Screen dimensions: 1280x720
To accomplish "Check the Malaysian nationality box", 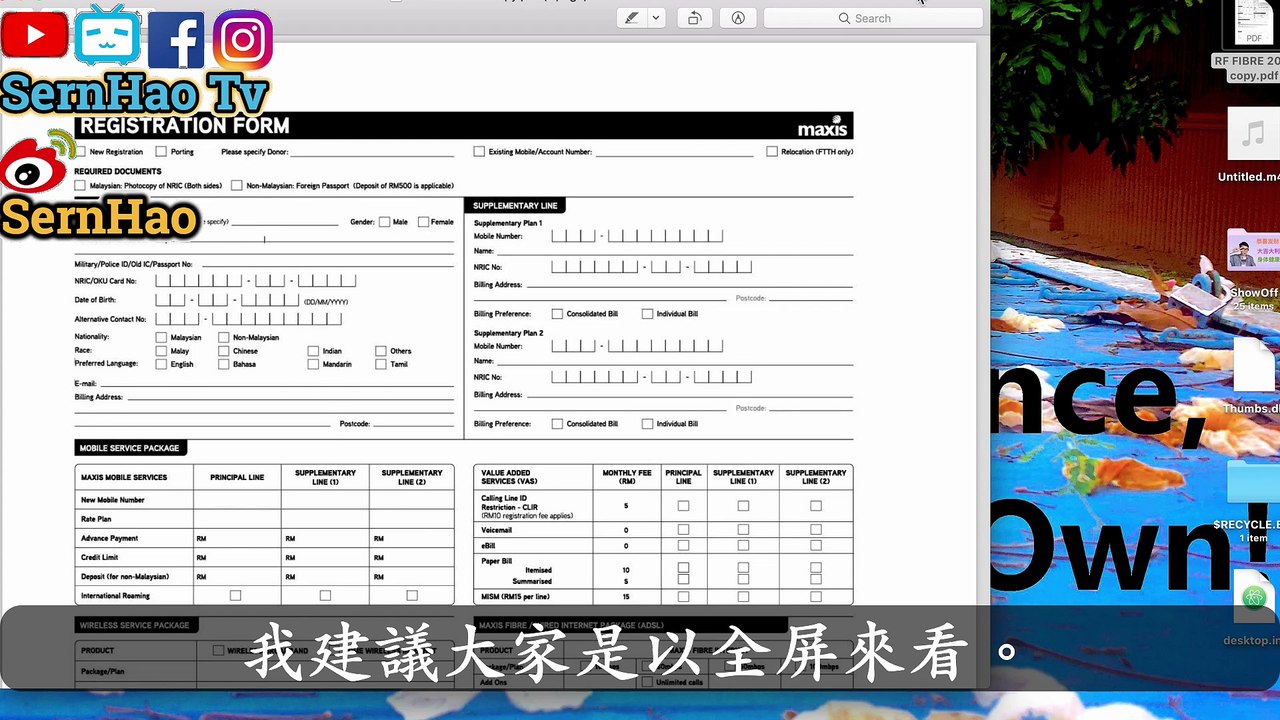I will [161, 338].
